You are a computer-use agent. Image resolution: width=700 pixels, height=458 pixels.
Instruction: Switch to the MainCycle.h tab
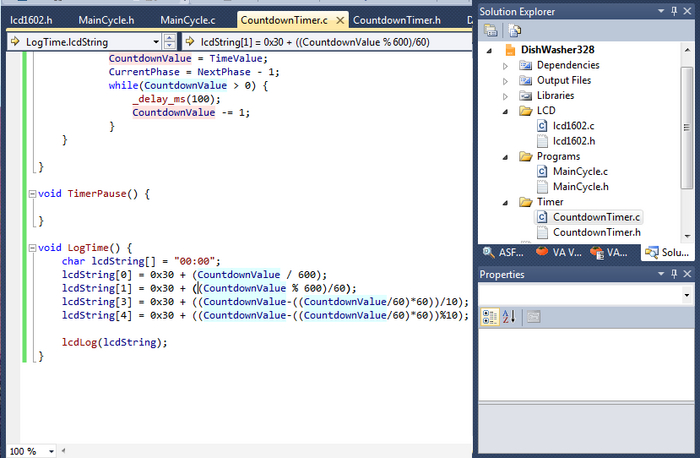click(105, 20)
